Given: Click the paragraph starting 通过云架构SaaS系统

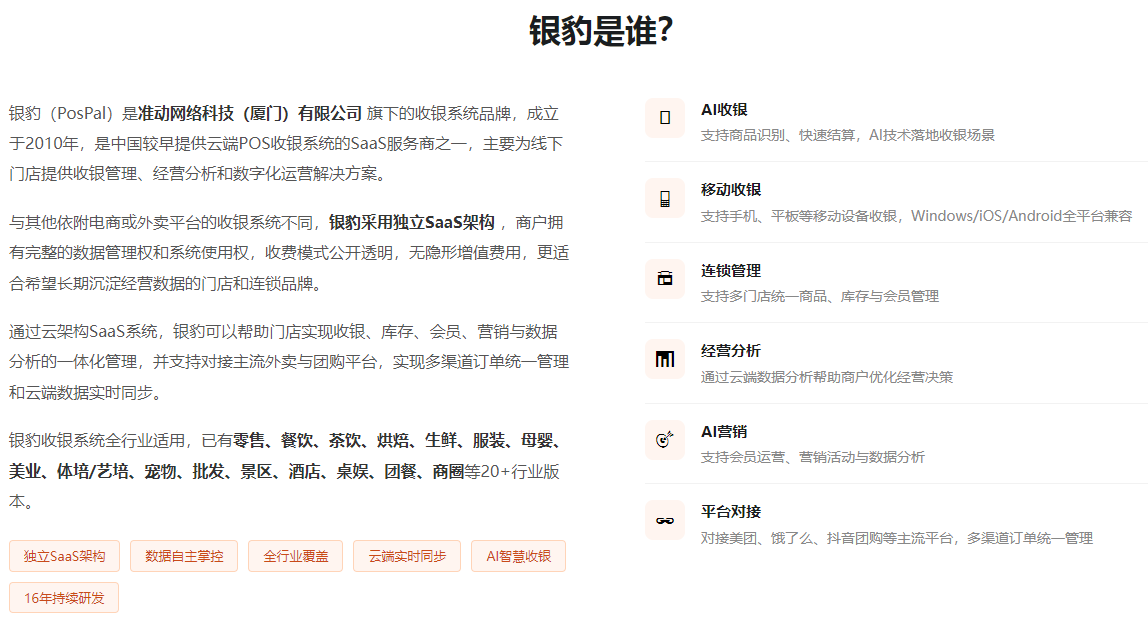Looking at the screenshot, I should (289, 362).
